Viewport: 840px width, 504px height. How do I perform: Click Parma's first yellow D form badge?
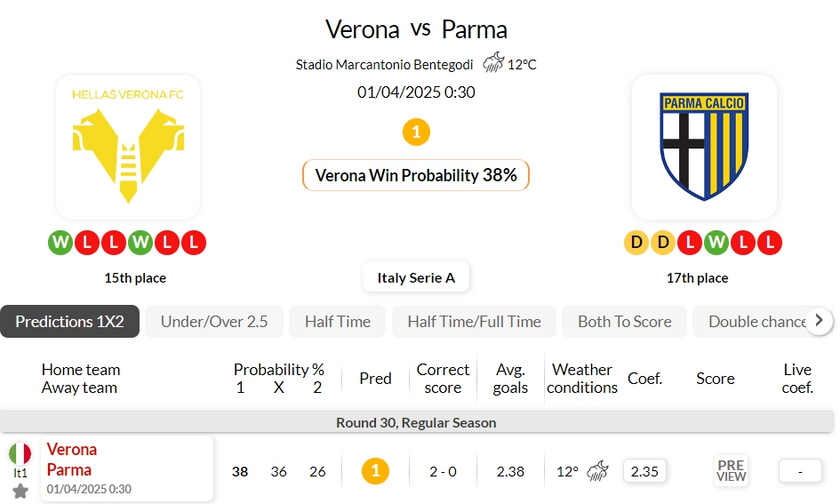[x=636, y=242]
